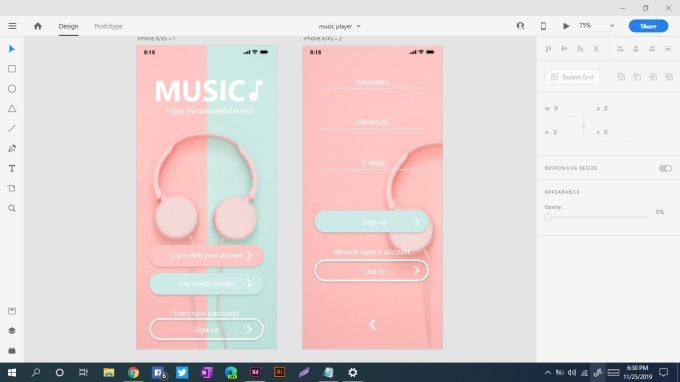This screenshot has width=680, height=382.
Task: Adjust the Opacity slider handle
Action: 549,217
